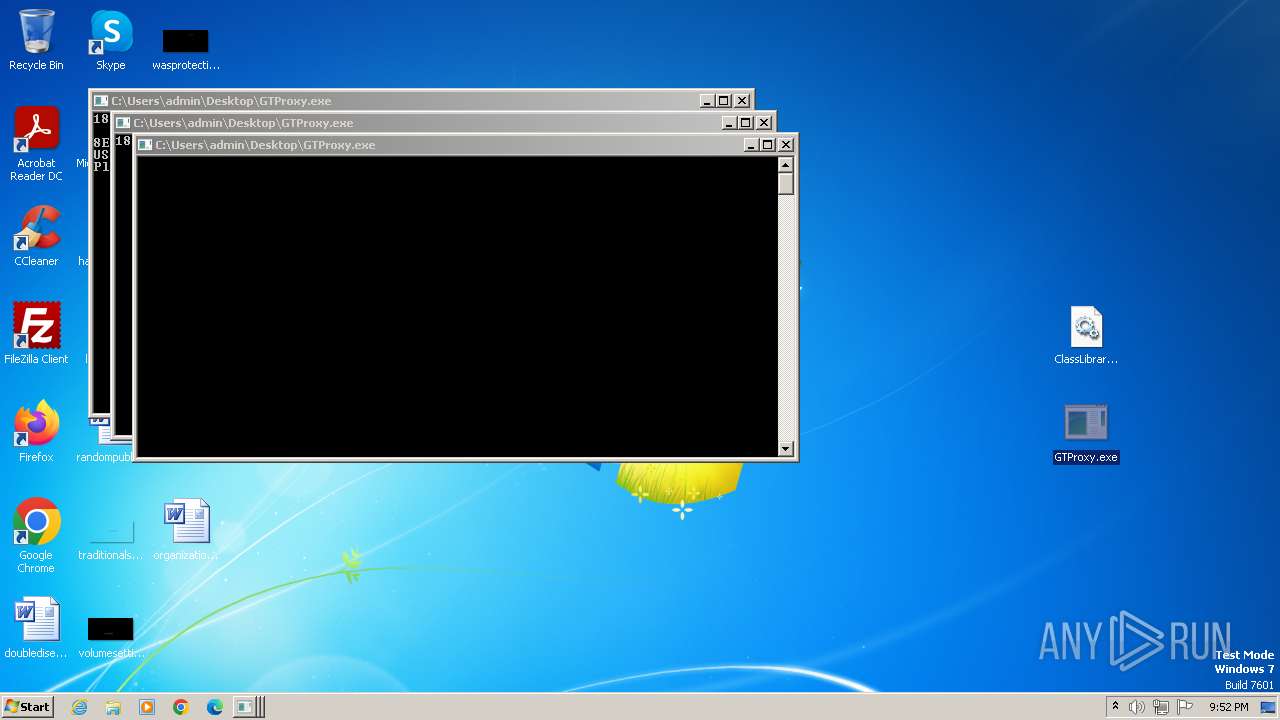Select the wasprotecti... desktop file
The width and height of the screenshot is (1280, 720).
pos(186,48)
